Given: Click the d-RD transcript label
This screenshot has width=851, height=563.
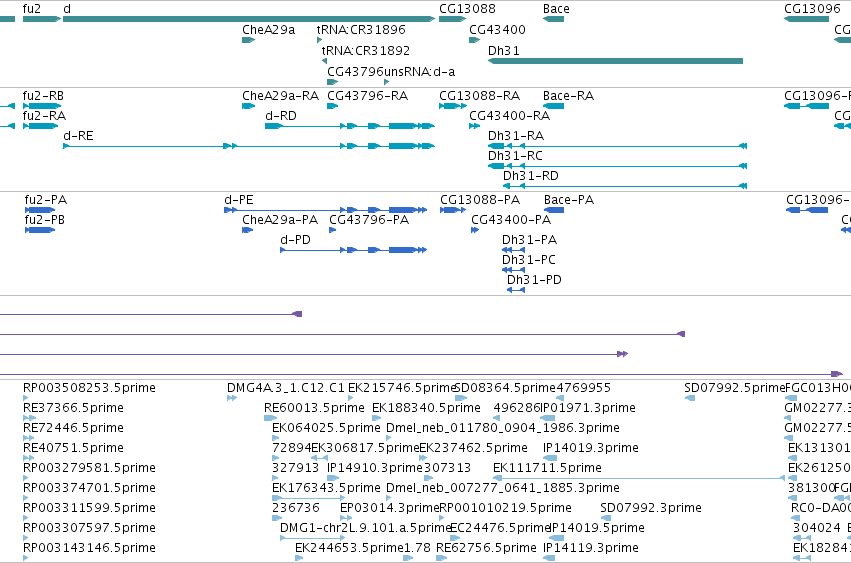Looking at the screenshot, I should pyautogui.click(x=281, y=116).
